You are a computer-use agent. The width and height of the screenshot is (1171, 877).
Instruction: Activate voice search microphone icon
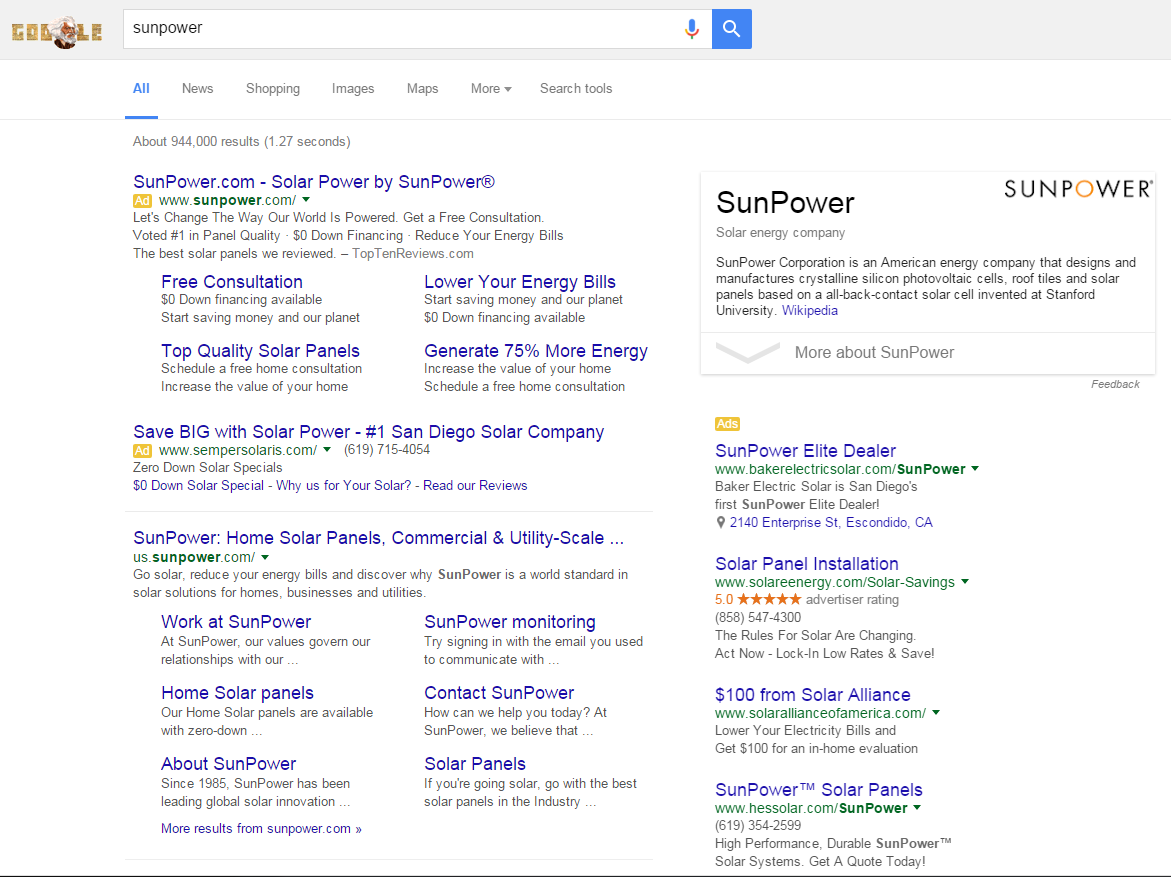coord(692,29)
